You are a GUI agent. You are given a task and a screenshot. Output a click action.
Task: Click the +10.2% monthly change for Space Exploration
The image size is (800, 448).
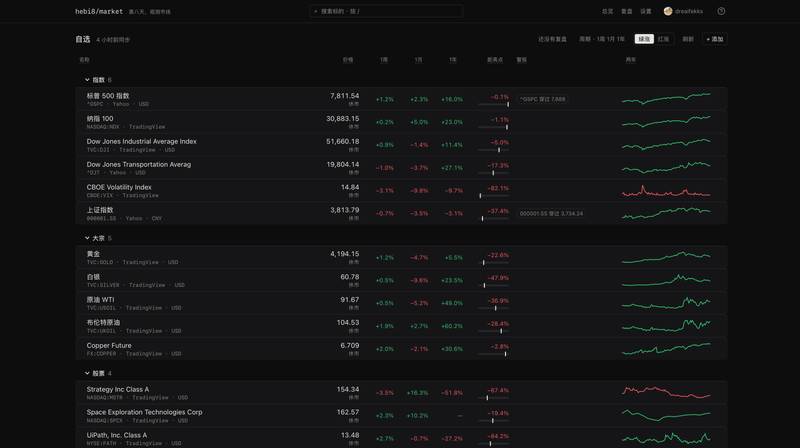417,416
